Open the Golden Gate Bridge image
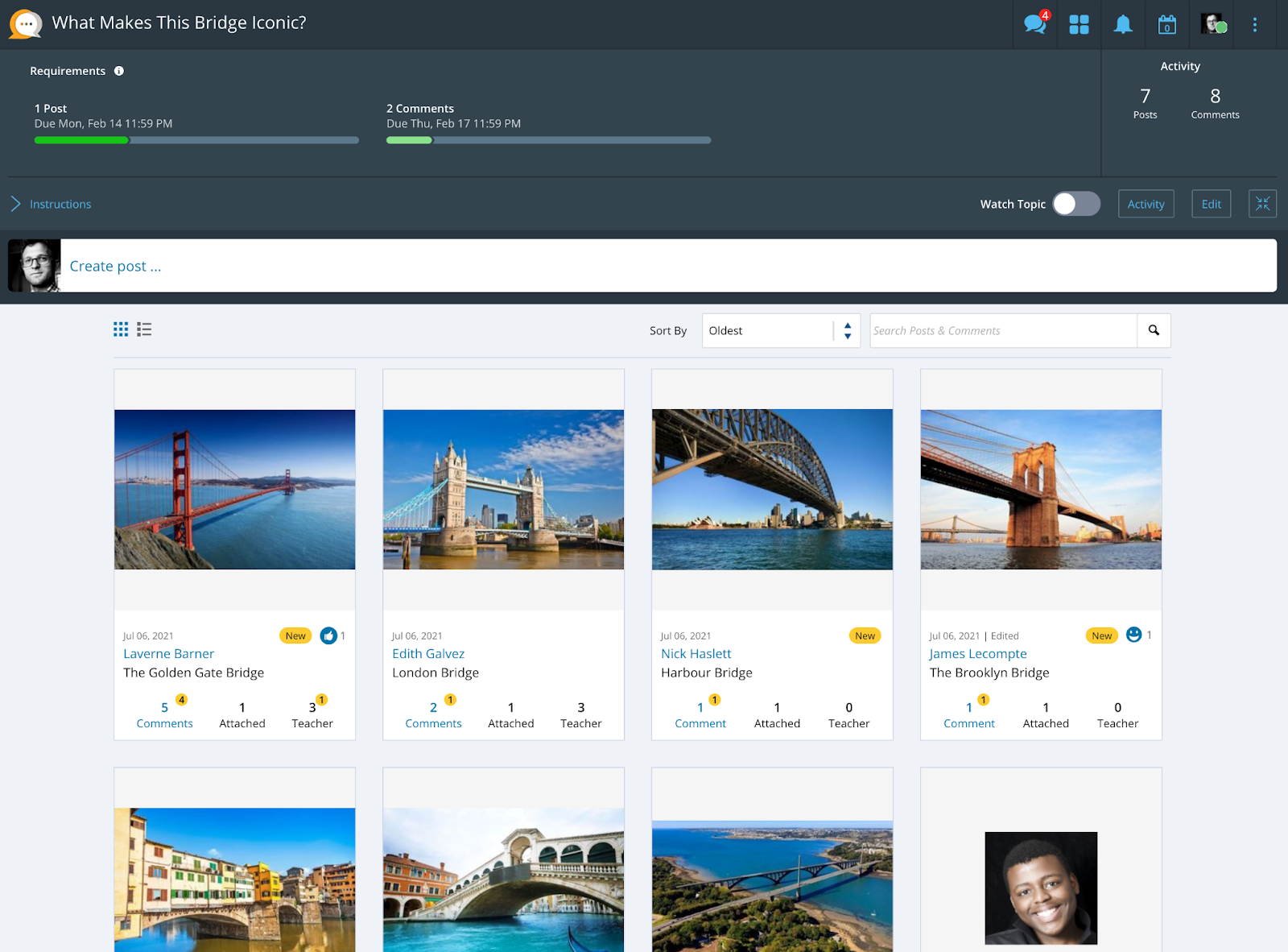Screen dimensions: 1288x952 (x=234, y=490)
